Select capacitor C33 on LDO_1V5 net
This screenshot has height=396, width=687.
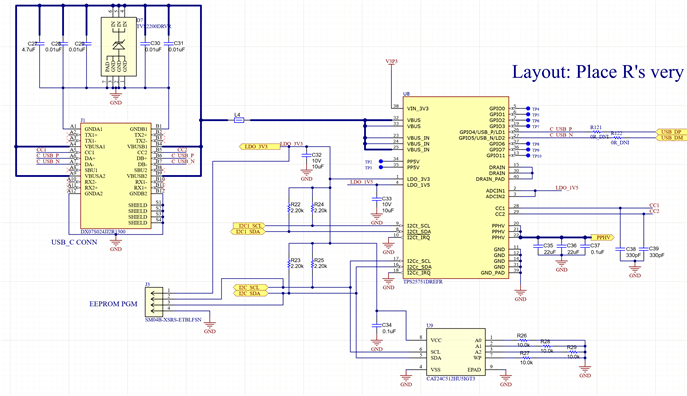click(x=376, y=199)
